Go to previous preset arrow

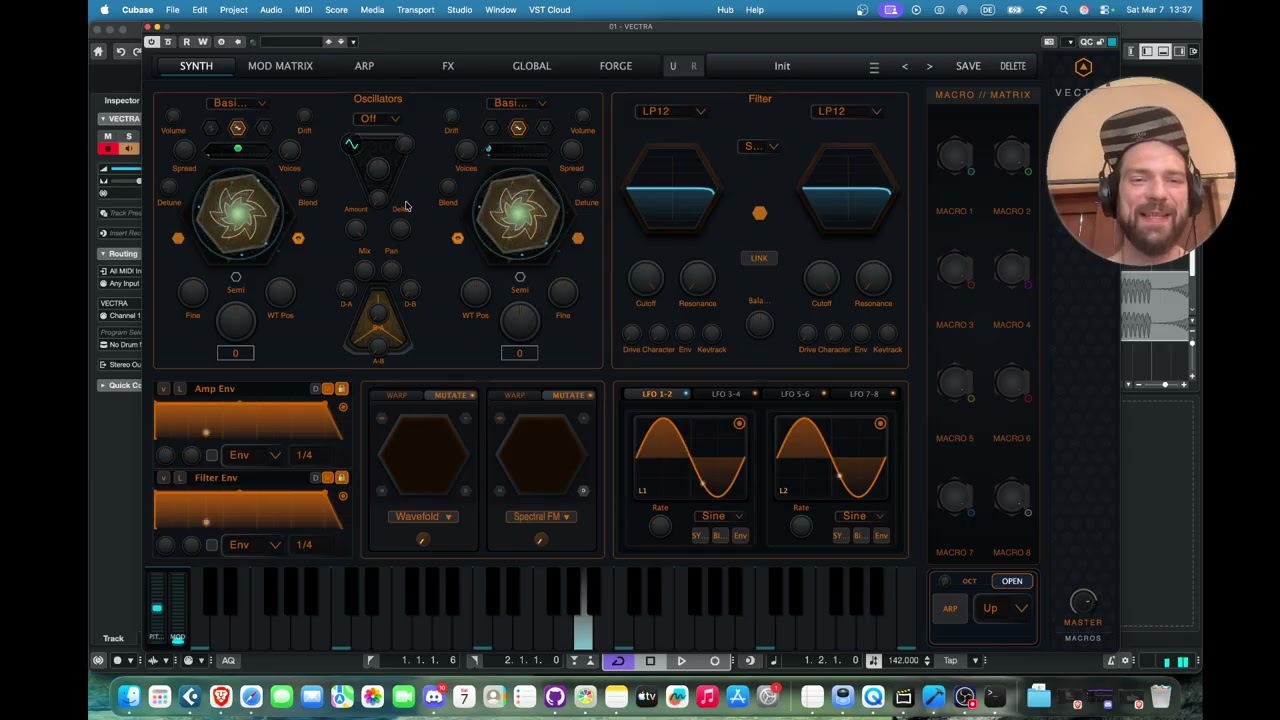point(905,67)
